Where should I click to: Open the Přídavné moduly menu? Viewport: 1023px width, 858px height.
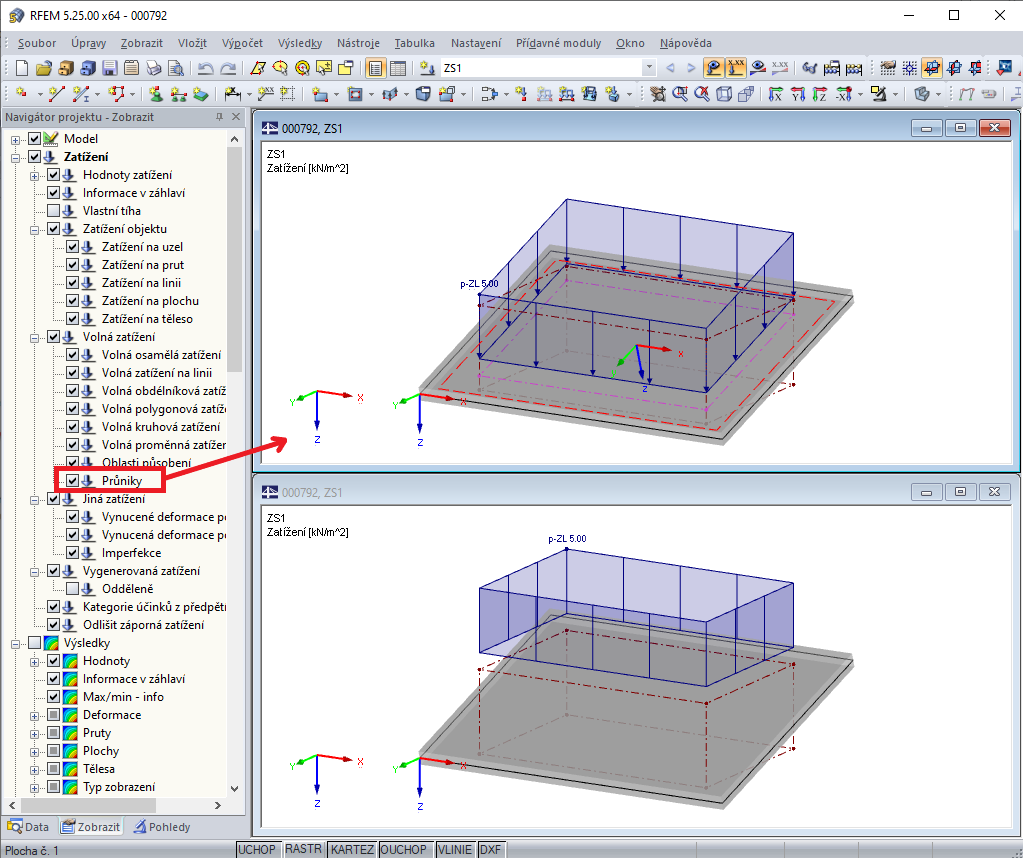click(558, 43)
